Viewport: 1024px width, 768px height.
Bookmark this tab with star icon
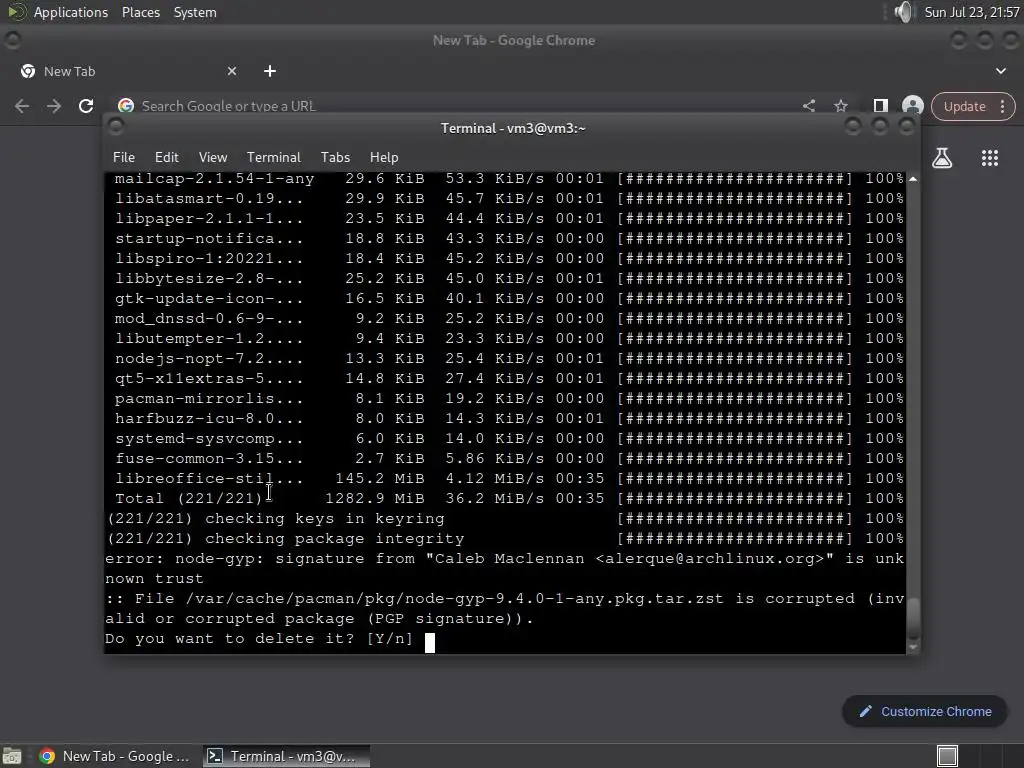pos(840,106)
